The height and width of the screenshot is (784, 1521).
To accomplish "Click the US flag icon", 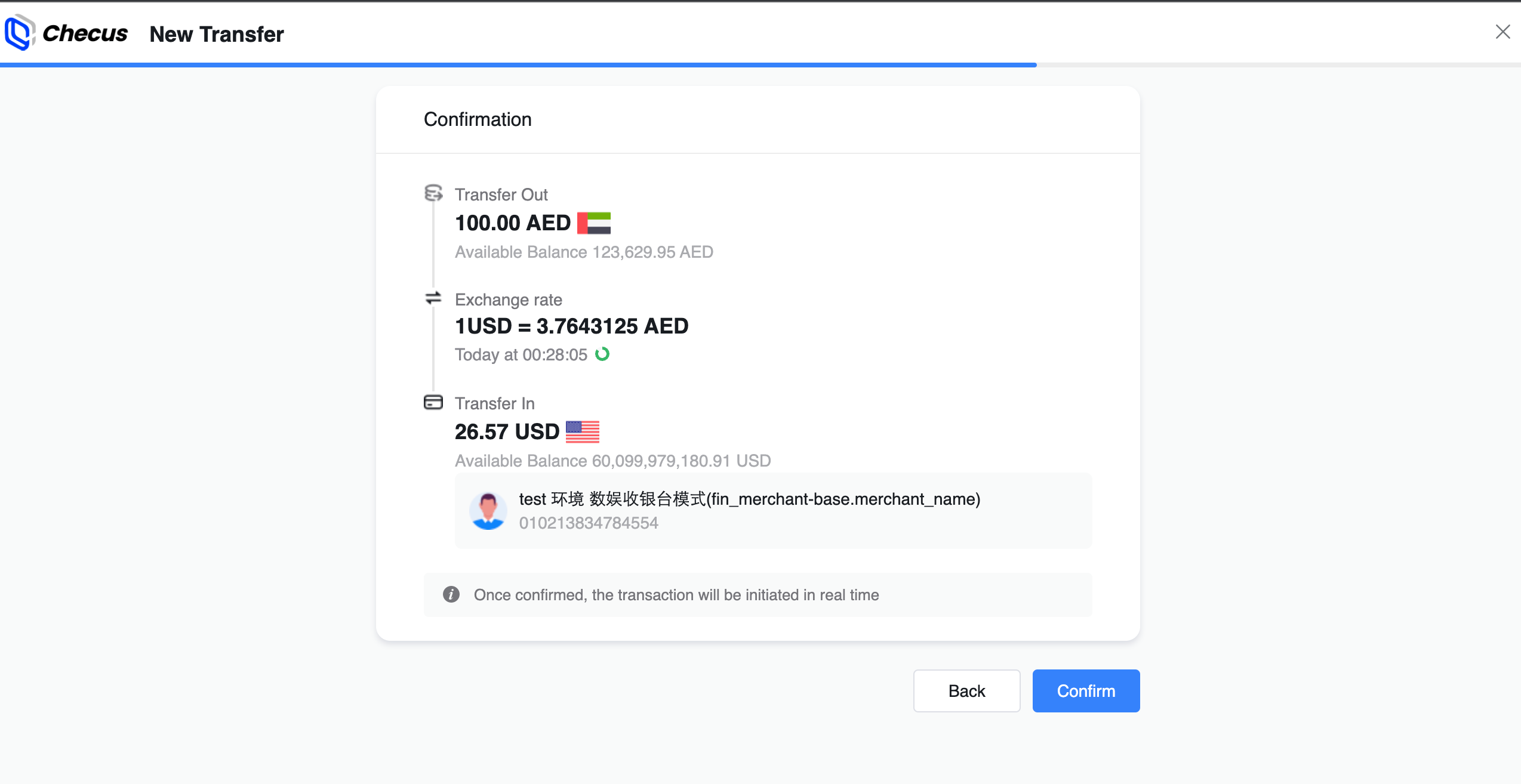I will click(x=582, y=431).
